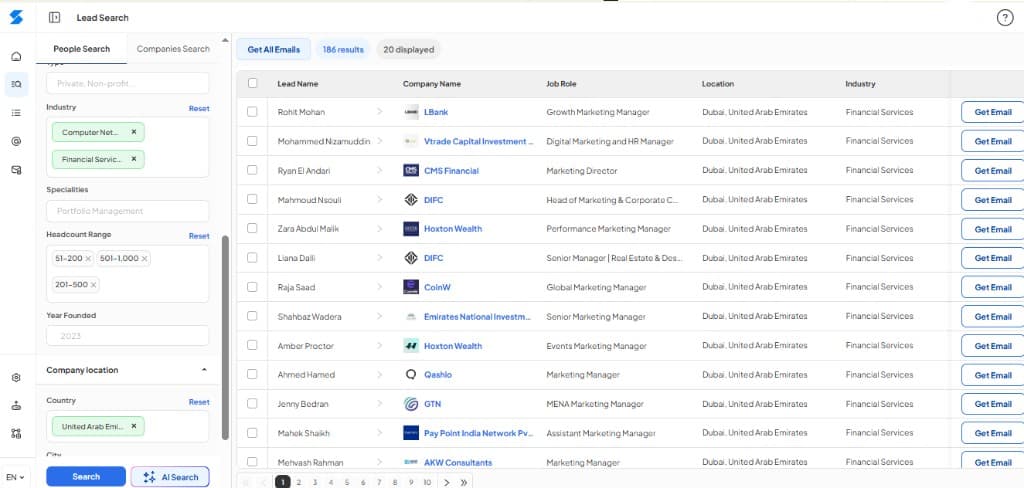Click the LBank company logo
The image size is (1024, 488).
click(x=411, y=112)
